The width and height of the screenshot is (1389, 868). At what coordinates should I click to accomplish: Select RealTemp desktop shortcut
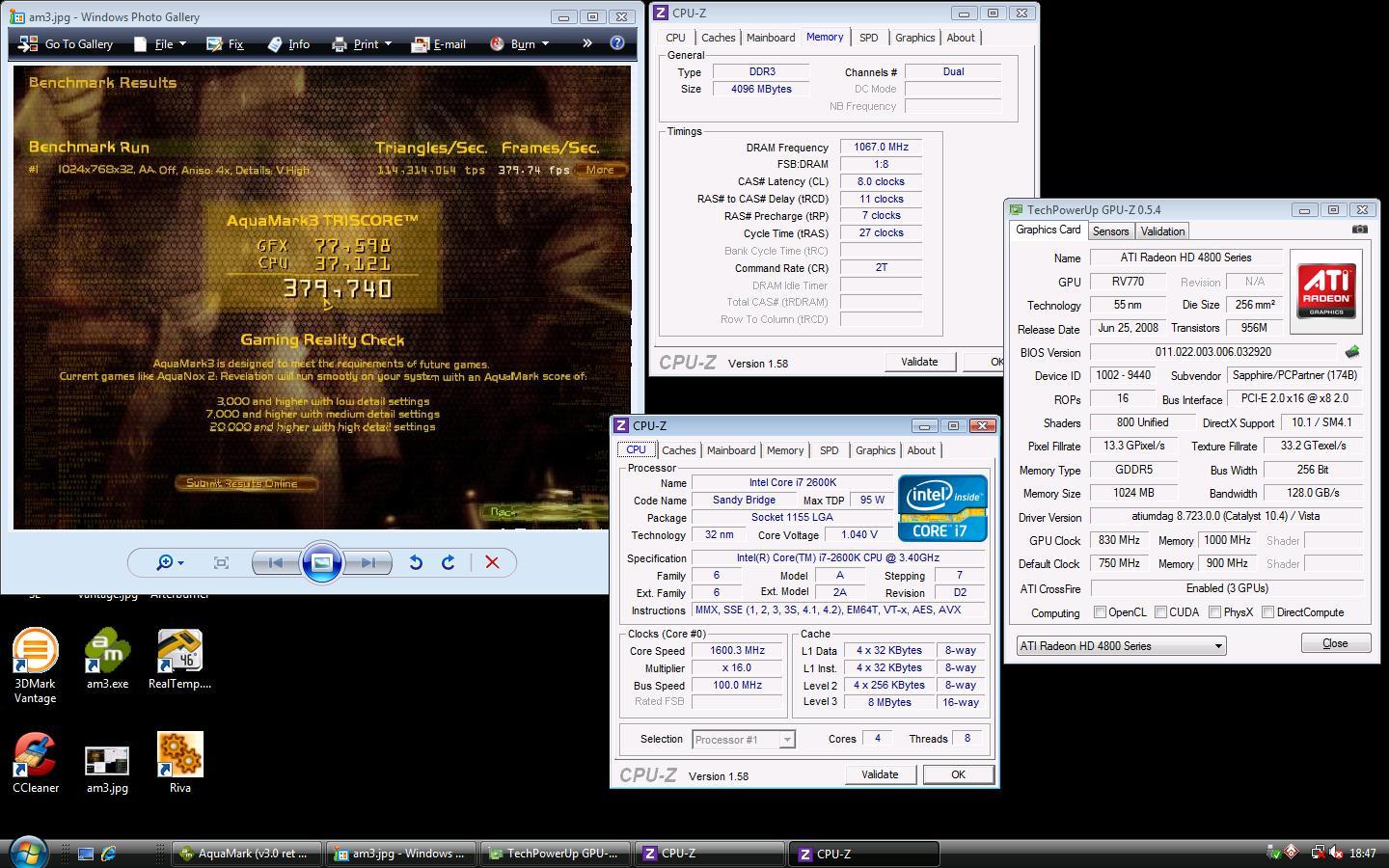point(180,661)
